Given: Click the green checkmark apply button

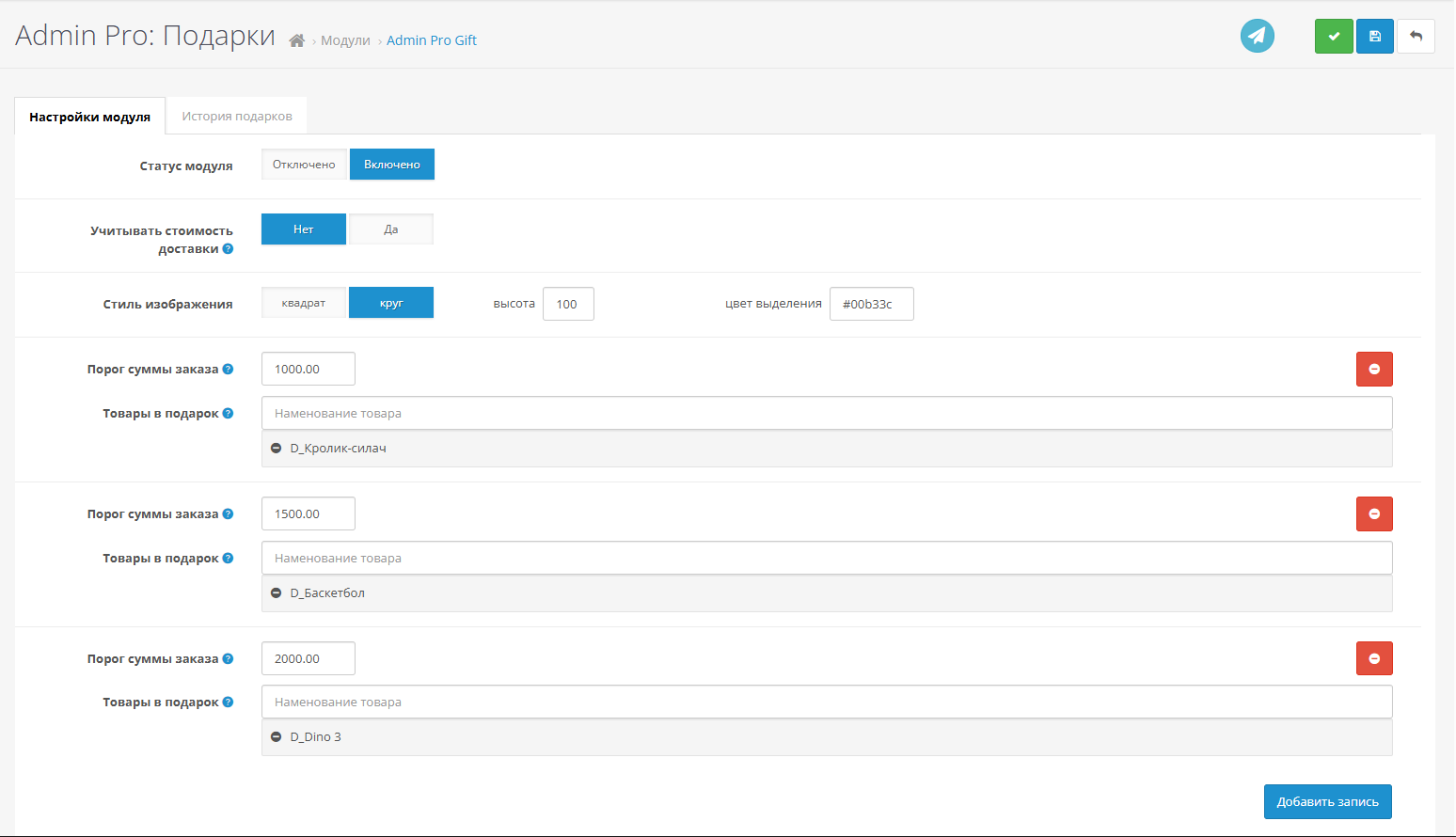Looking at the screenshot, I should point(1333,37).
